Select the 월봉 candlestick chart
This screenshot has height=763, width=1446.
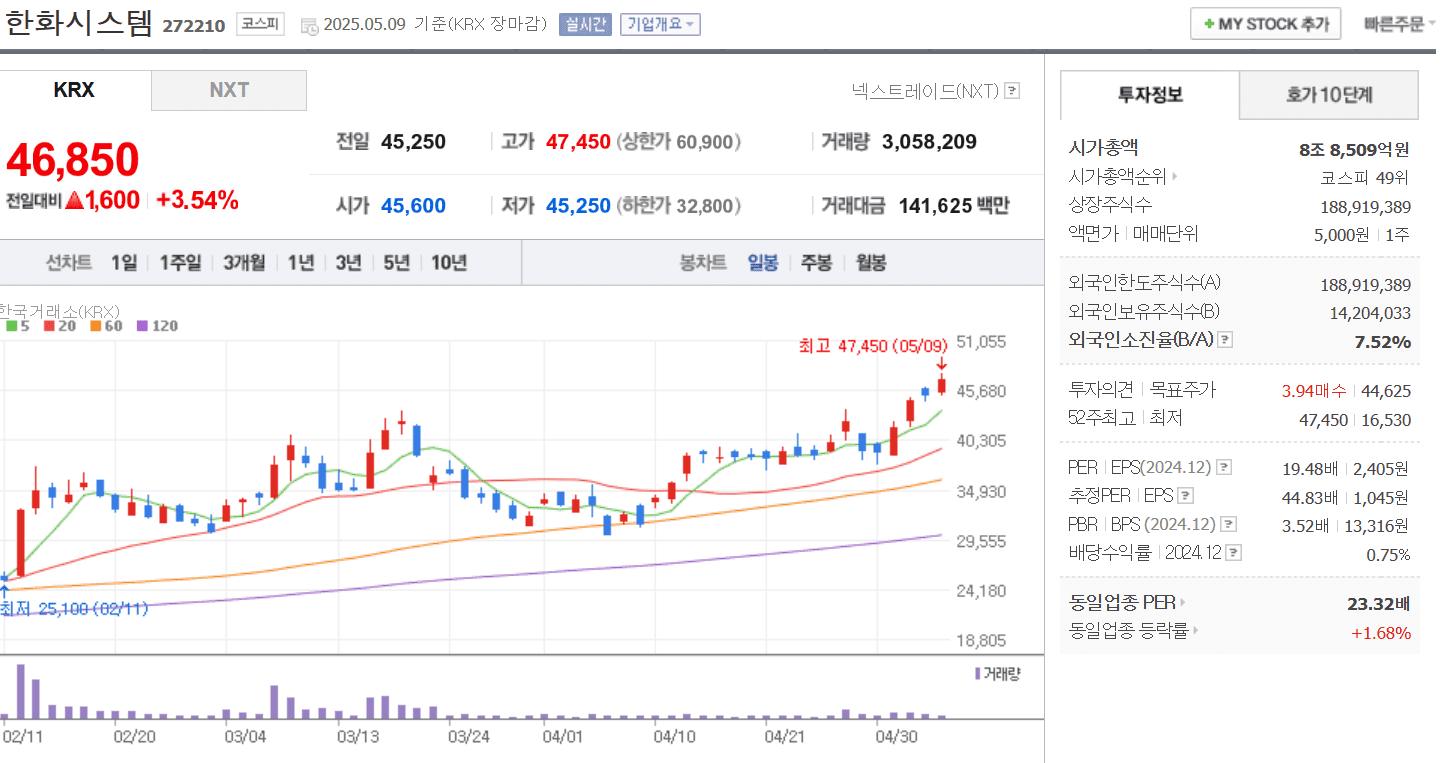[871, 263]
